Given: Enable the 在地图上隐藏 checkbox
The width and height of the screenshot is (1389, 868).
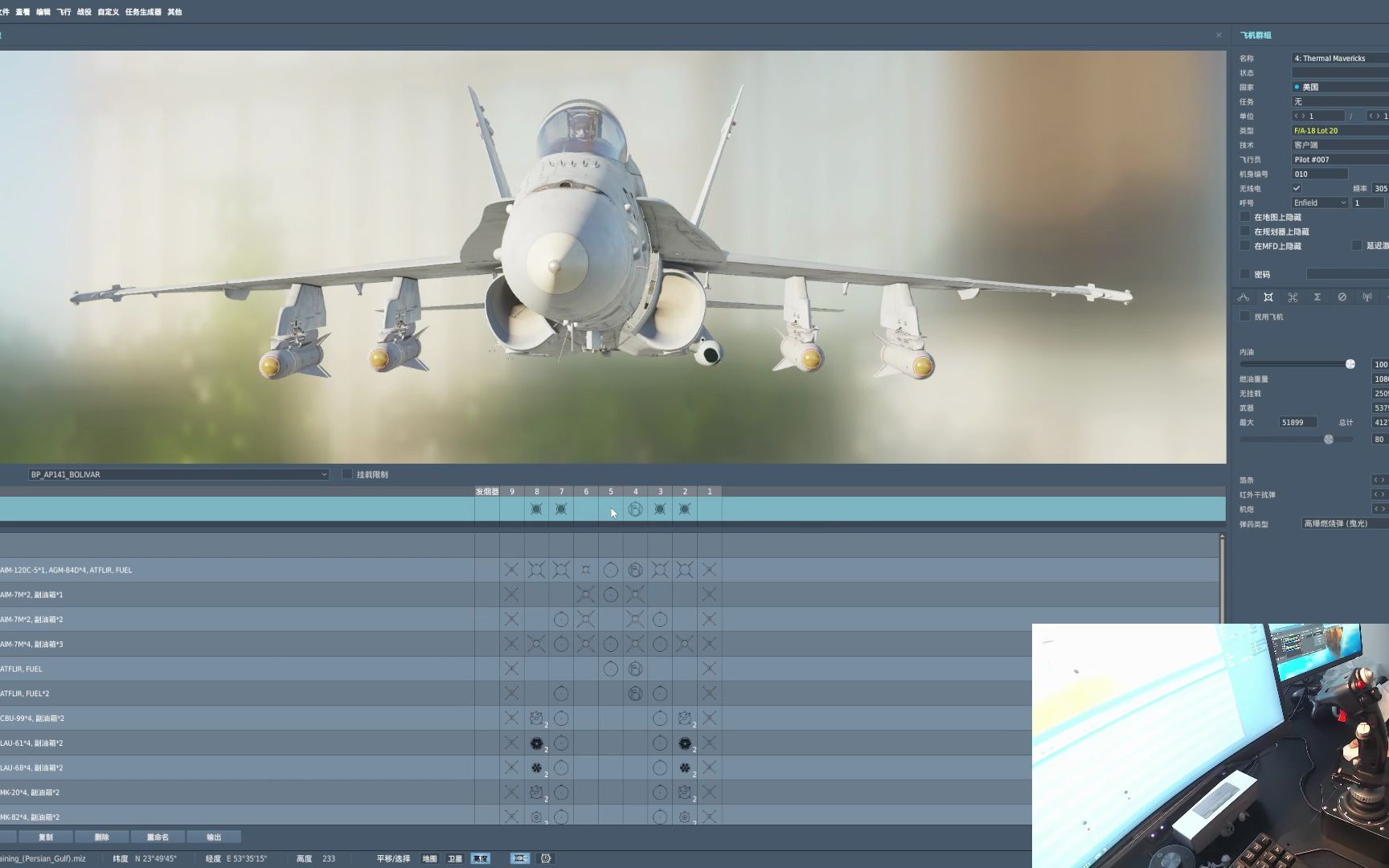Looking at the screenshot, I should pos(1245,217).
